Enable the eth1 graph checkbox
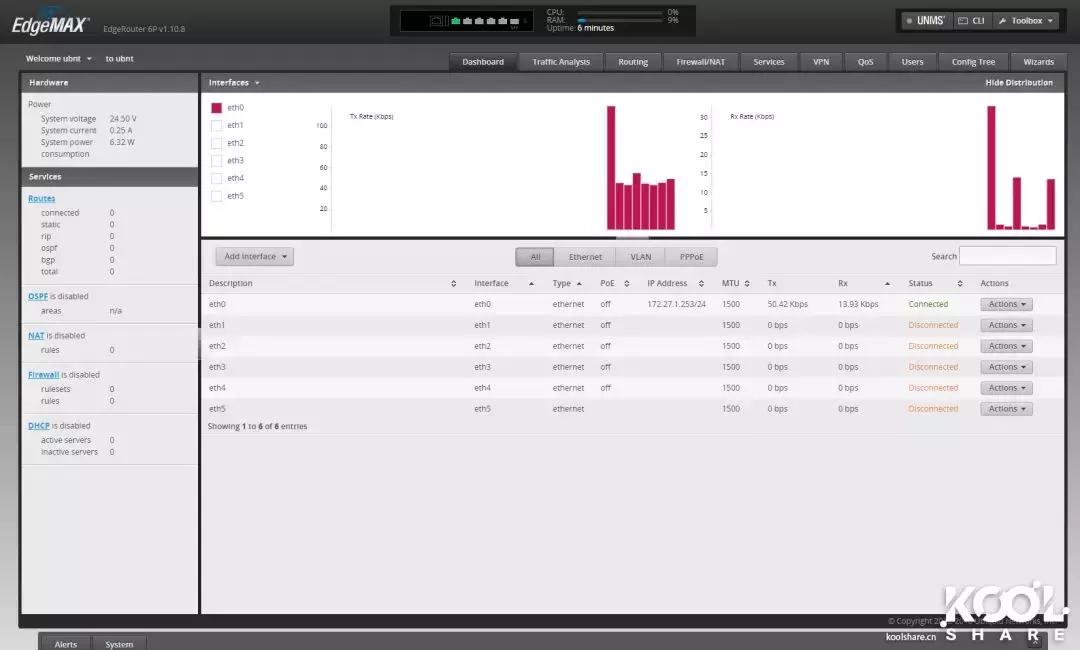 (x=216, y=125)
